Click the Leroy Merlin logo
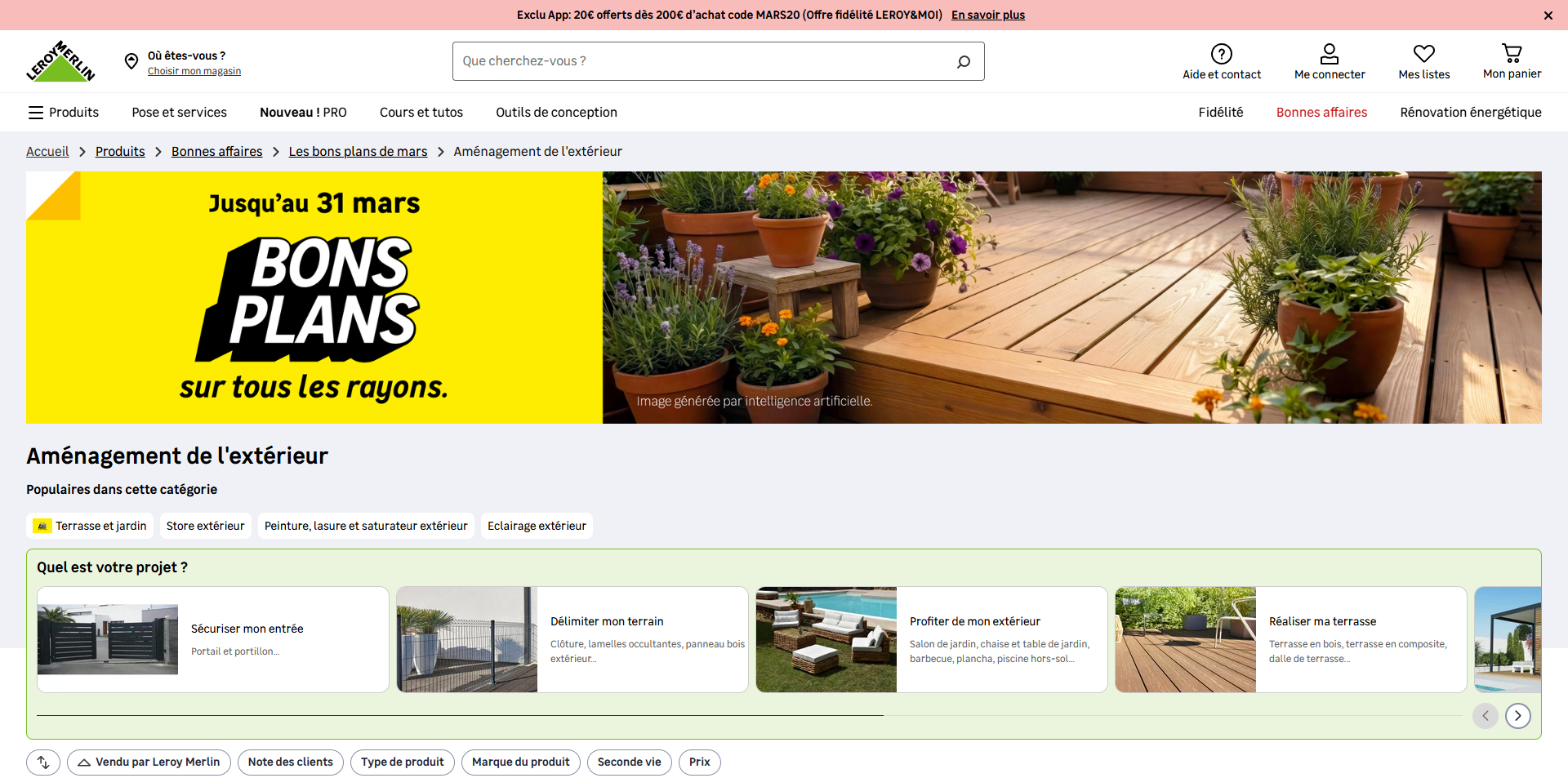 pos(60,61)
